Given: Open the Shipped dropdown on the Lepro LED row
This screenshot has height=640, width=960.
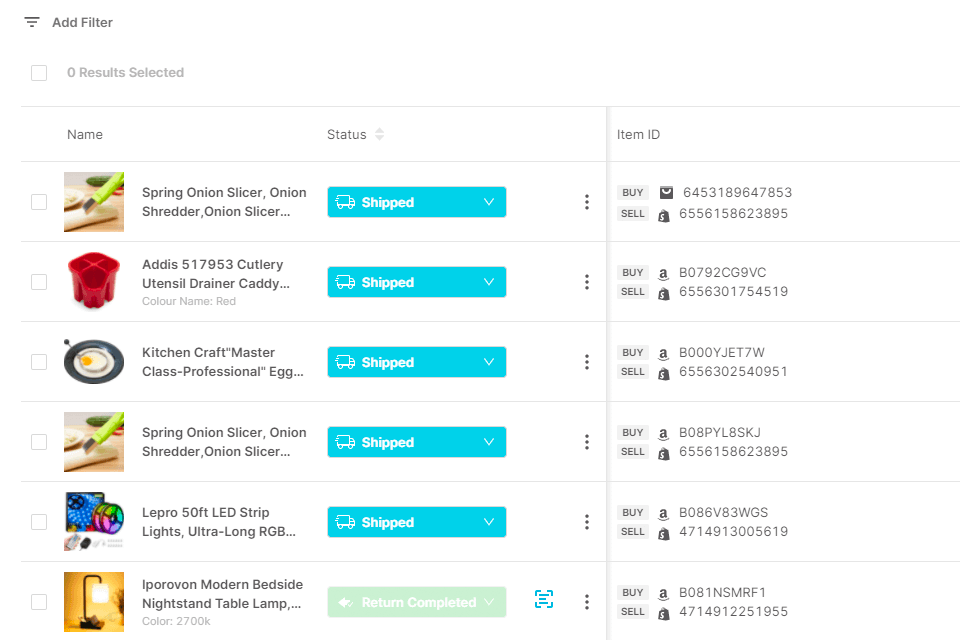Looking at the screenshot, I should [489, 521].
